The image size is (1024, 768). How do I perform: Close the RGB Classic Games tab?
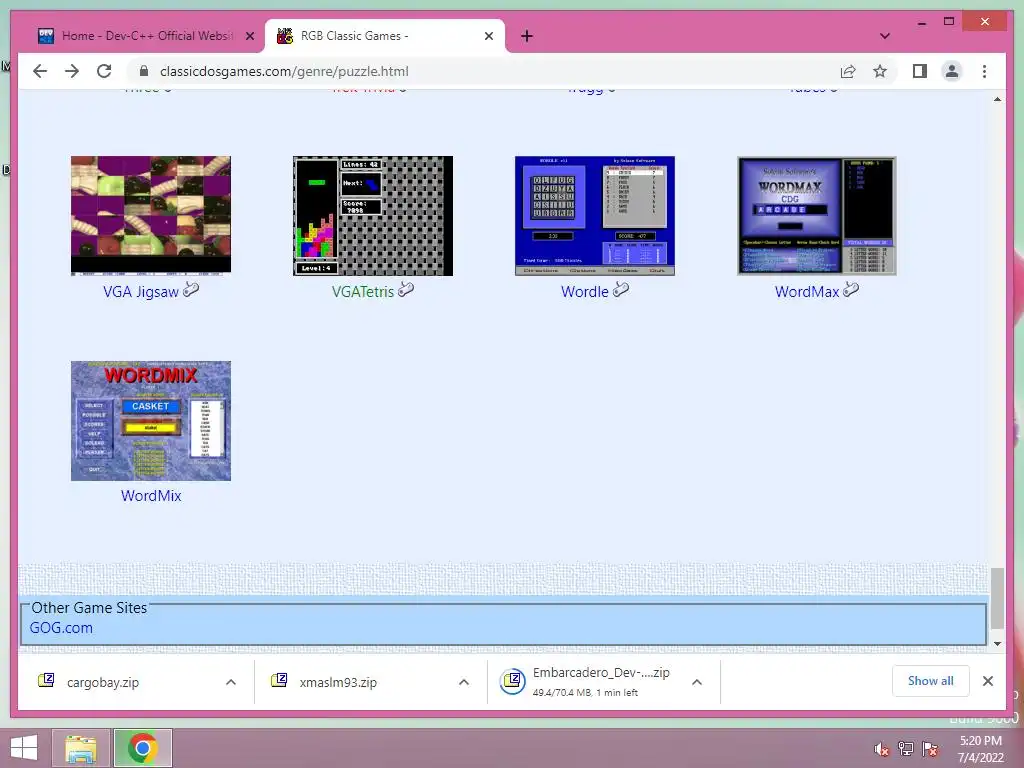pyautogui.click(x=488, y=36)
